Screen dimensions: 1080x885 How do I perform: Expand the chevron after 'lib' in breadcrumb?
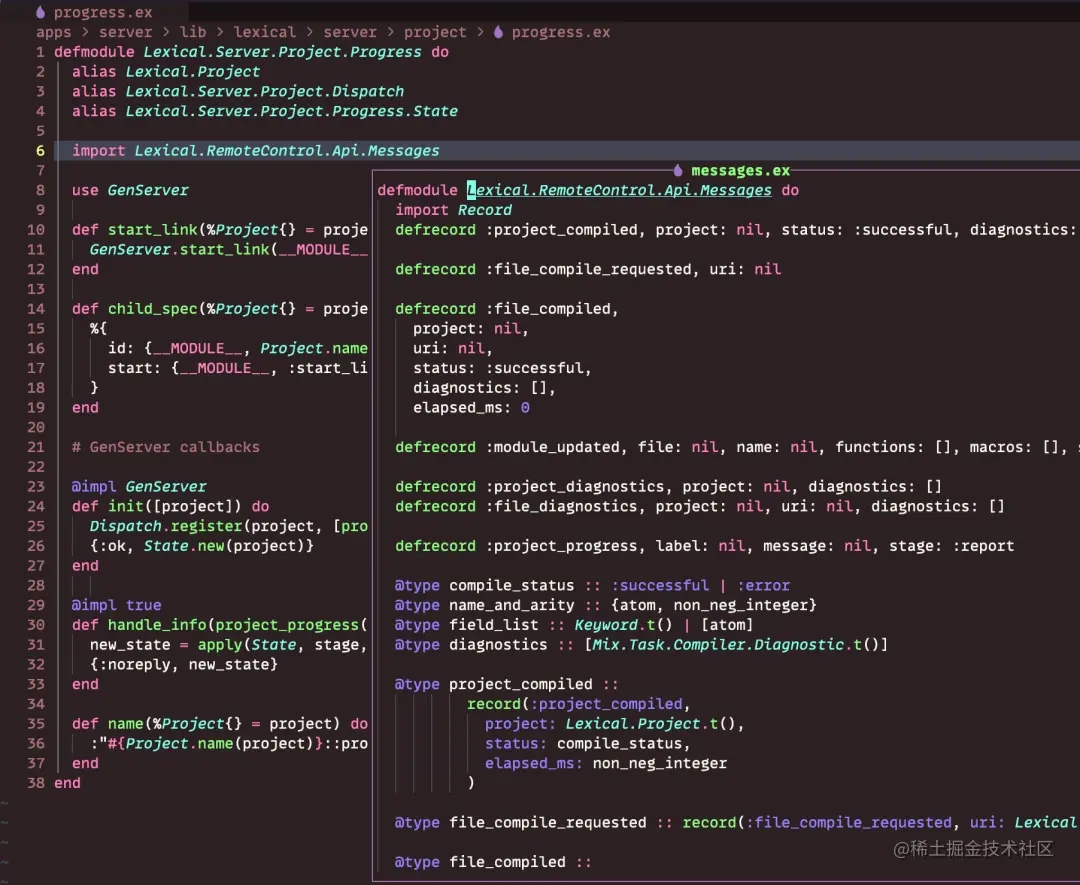tap(220, 32)
